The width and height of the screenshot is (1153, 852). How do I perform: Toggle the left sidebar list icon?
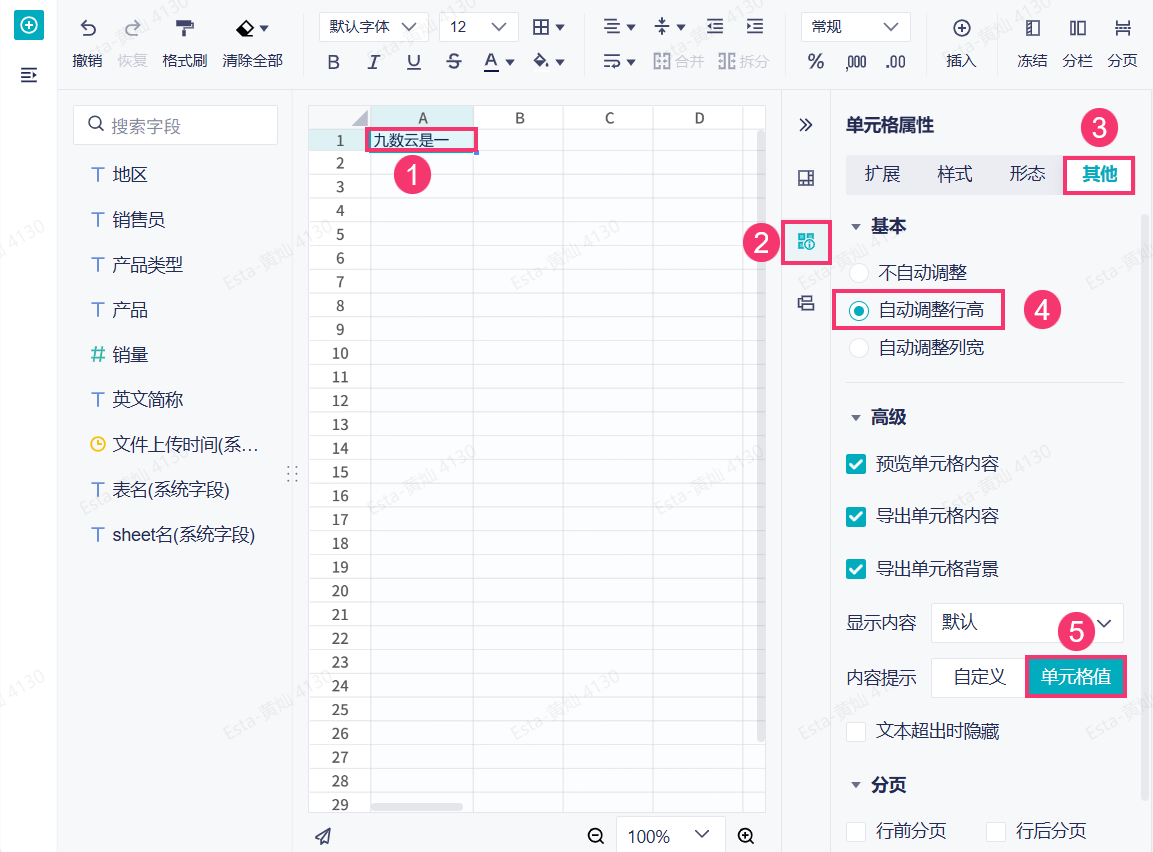29,75
